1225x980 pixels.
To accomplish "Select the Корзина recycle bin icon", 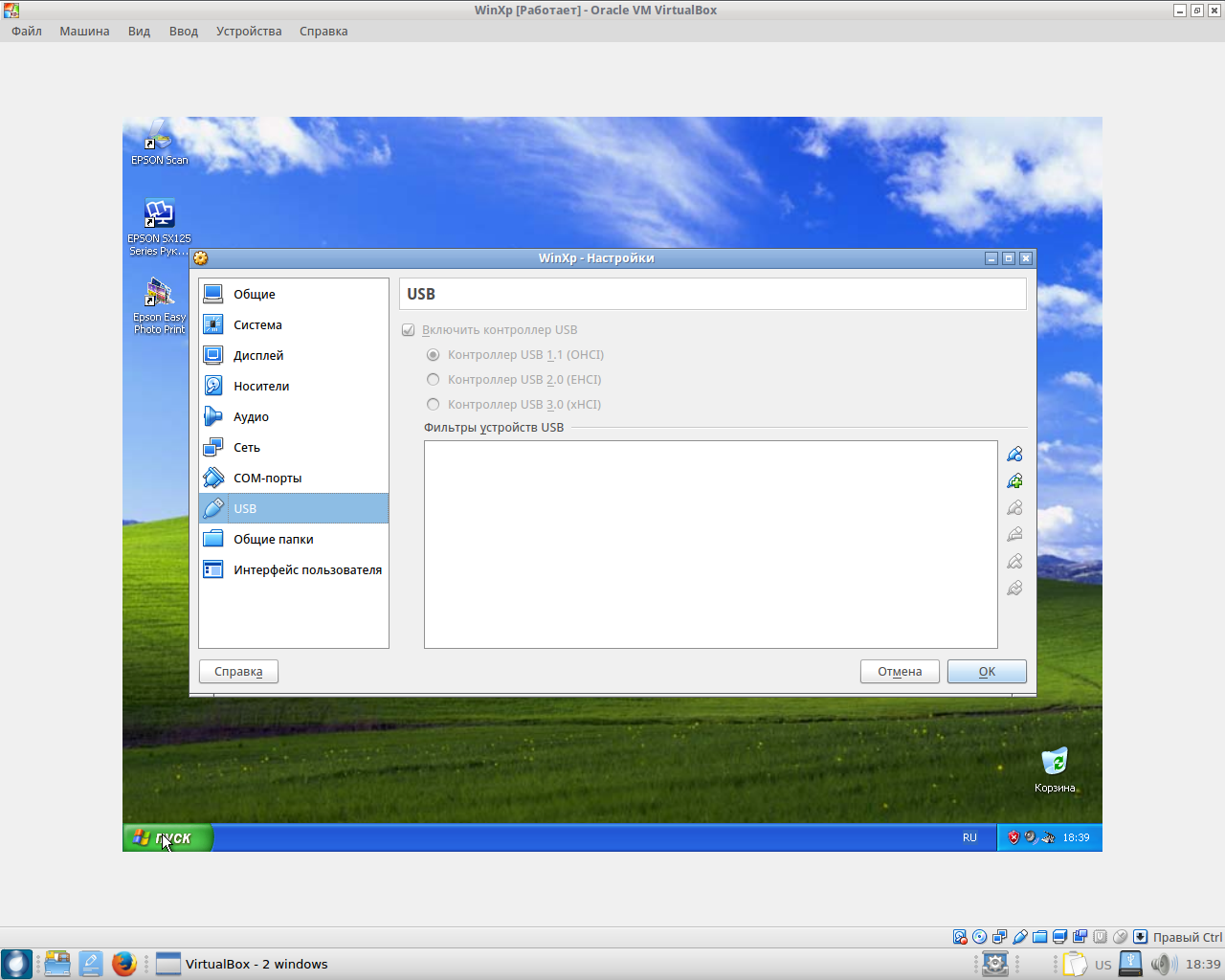I will [x=1054, y=764].
